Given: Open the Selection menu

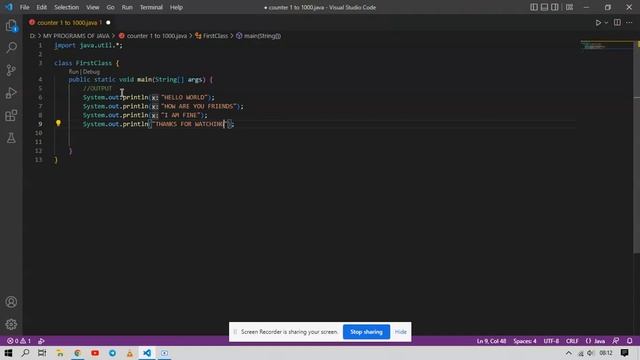Looking at the screenshot, I should (x=67, y=7).
